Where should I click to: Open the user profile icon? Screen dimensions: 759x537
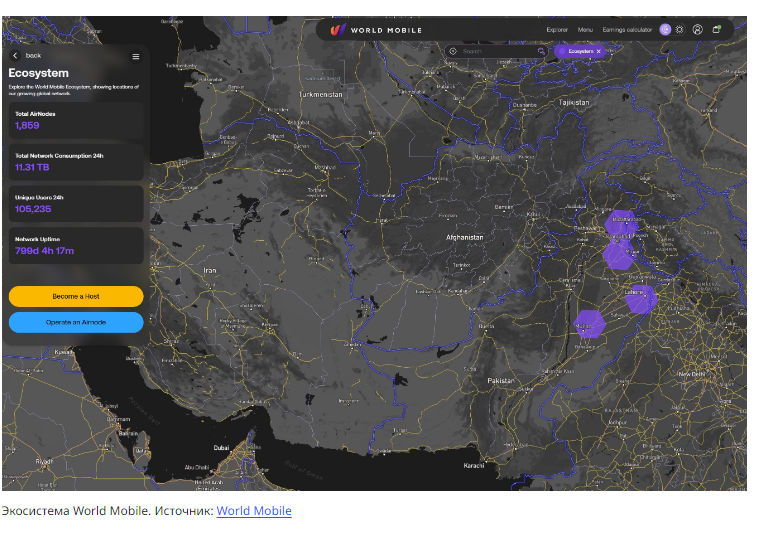coord(697,30)
